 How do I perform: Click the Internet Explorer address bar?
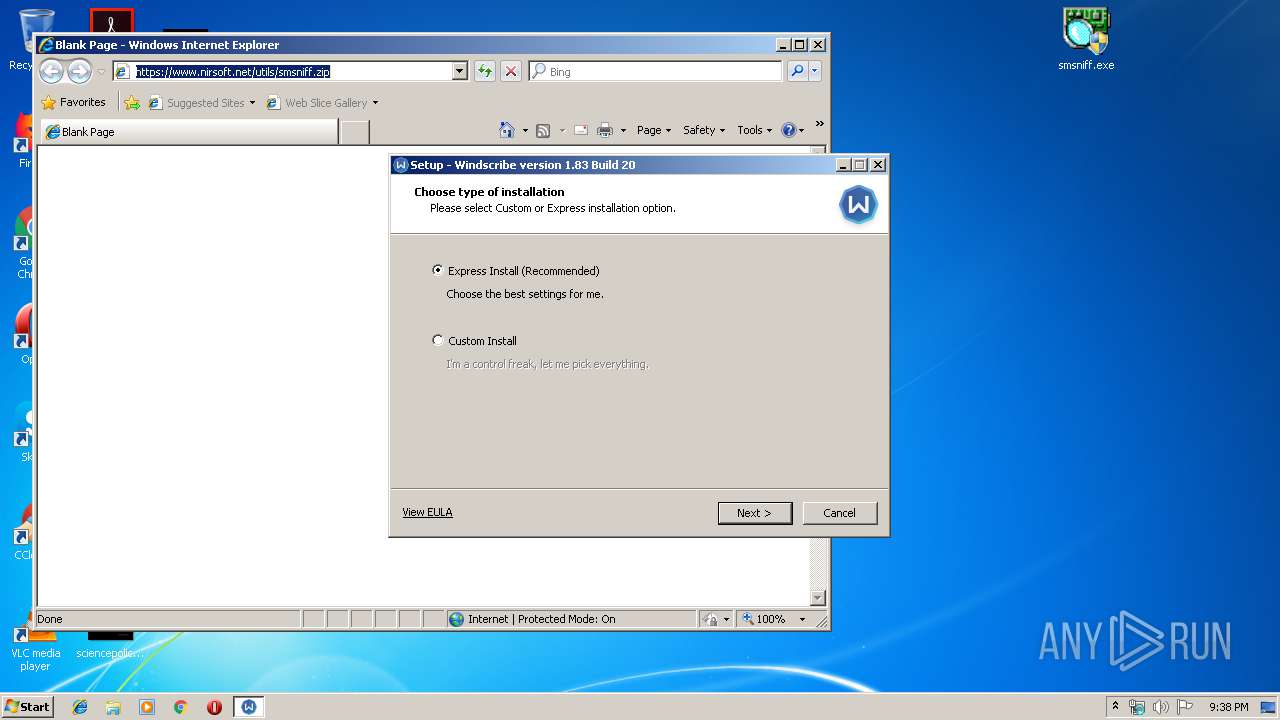pyautogui.click(x=290, y=71)
